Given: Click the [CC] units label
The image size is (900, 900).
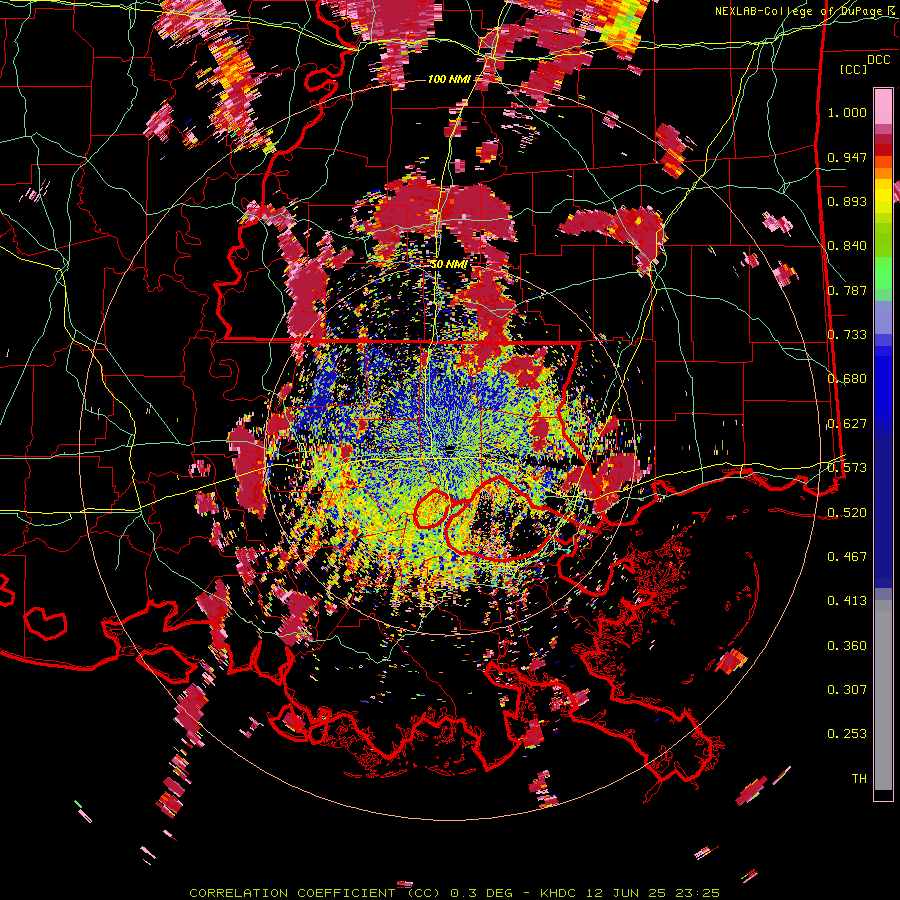Looking at the screenshot, I should click(x=853, y=69).
